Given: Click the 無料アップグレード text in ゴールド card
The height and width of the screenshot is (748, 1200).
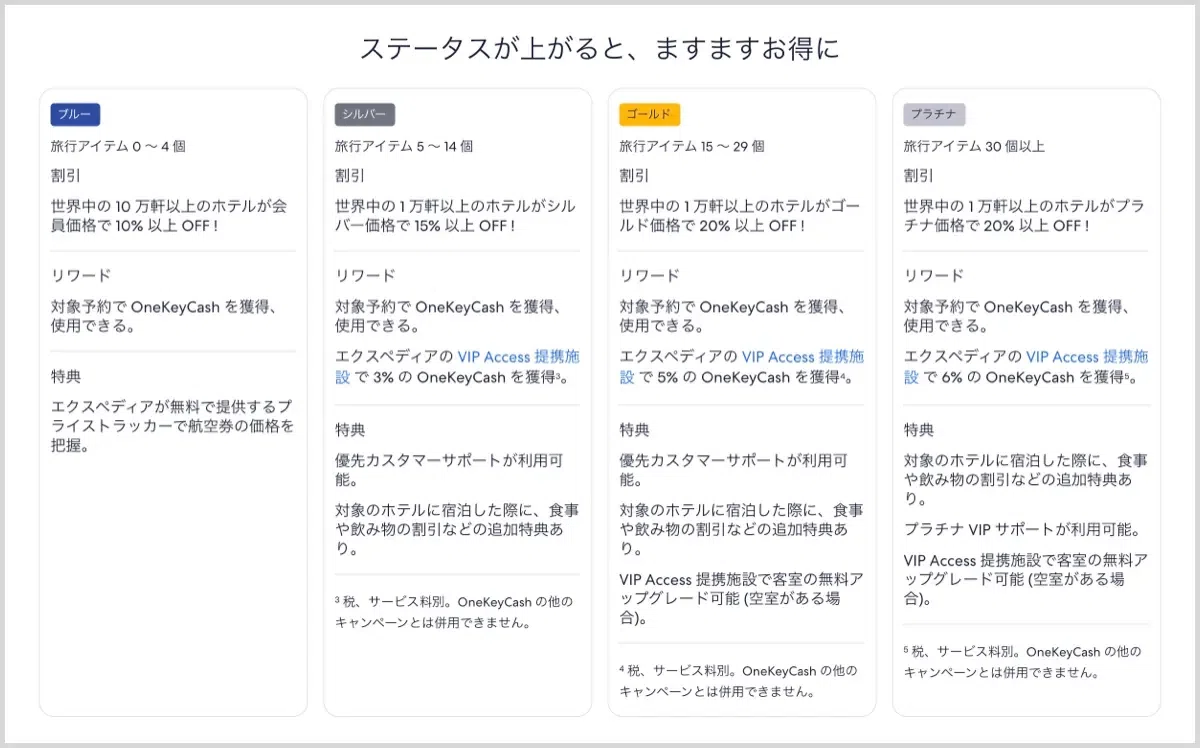Looking at the screenshot, I should tap(742, 599).
